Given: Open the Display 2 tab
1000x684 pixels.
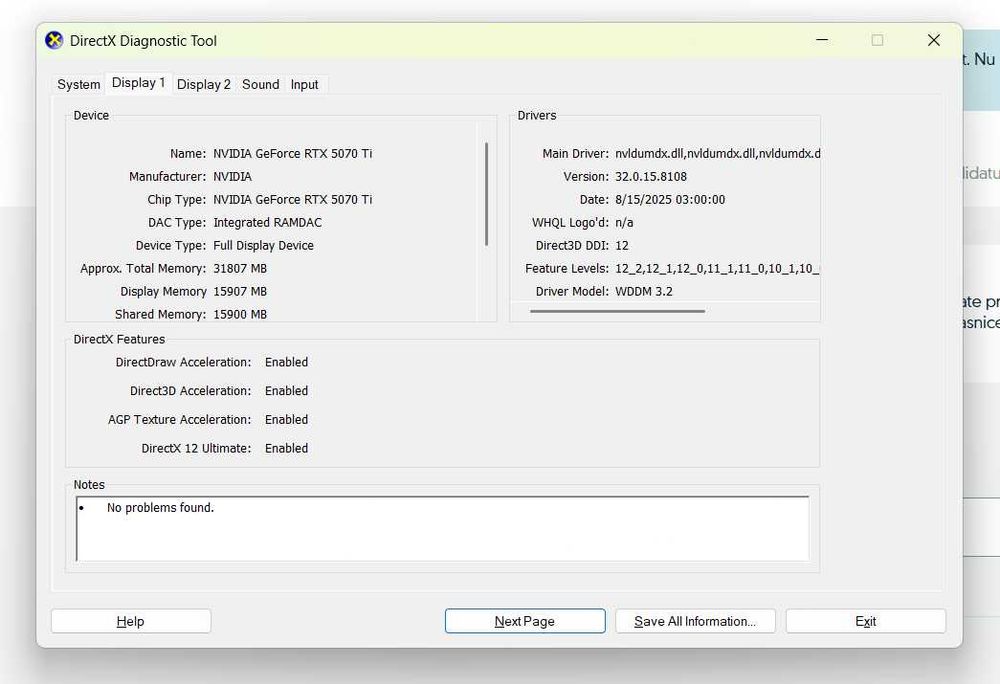Looking at the screenshot, I should [x=203, y=84].
